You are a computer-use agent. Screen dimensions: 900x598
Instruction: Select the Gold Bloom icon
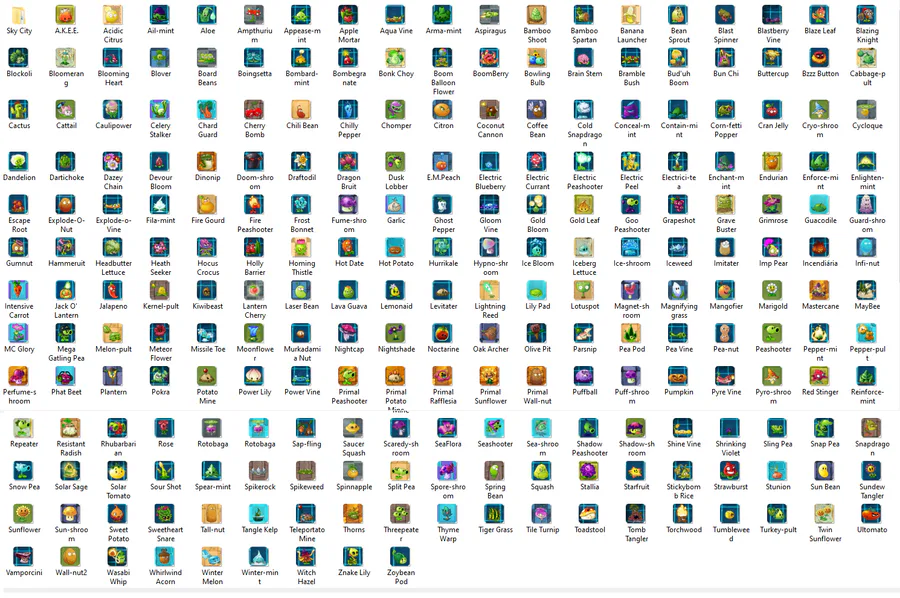tap(537, 204)
